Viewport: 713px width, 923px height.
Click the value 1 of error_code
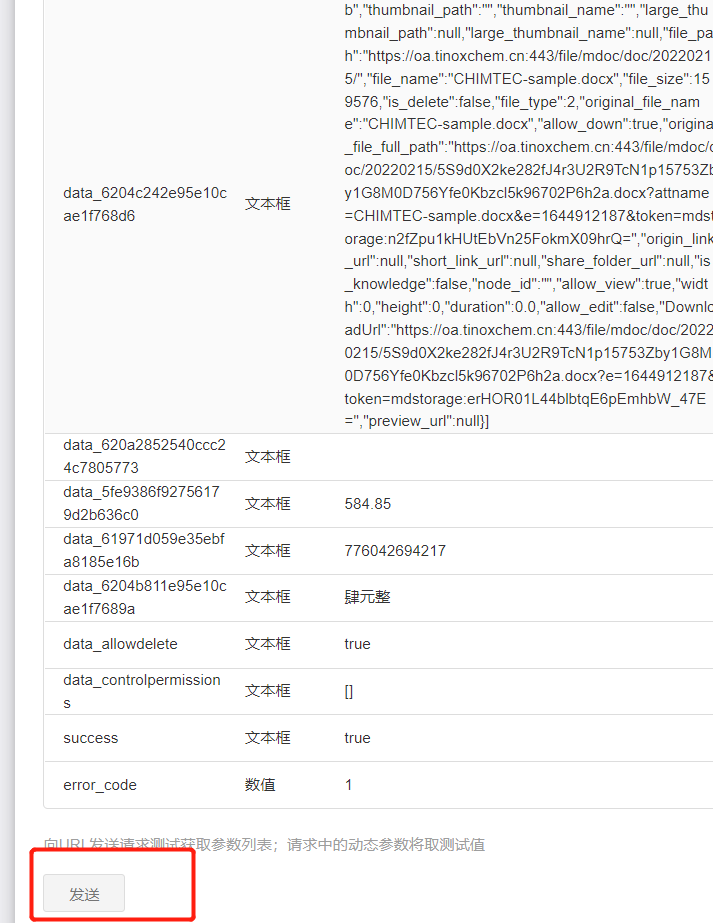(x=349, y=785)
